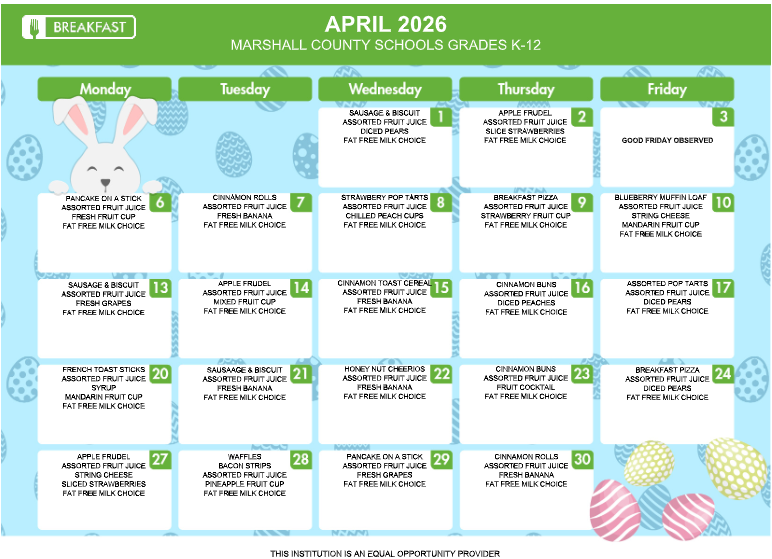Open the Monday column header
Viewport: 772px width, 559px height.
105,89
